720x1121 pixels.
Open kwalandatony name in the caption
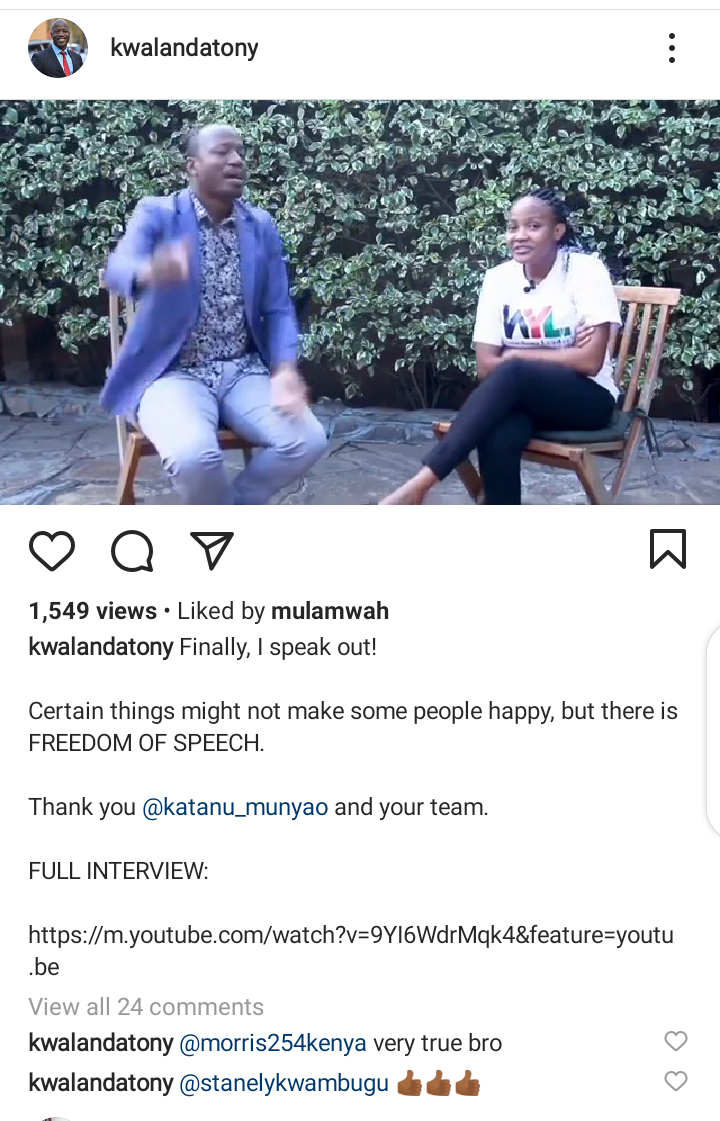101,647
